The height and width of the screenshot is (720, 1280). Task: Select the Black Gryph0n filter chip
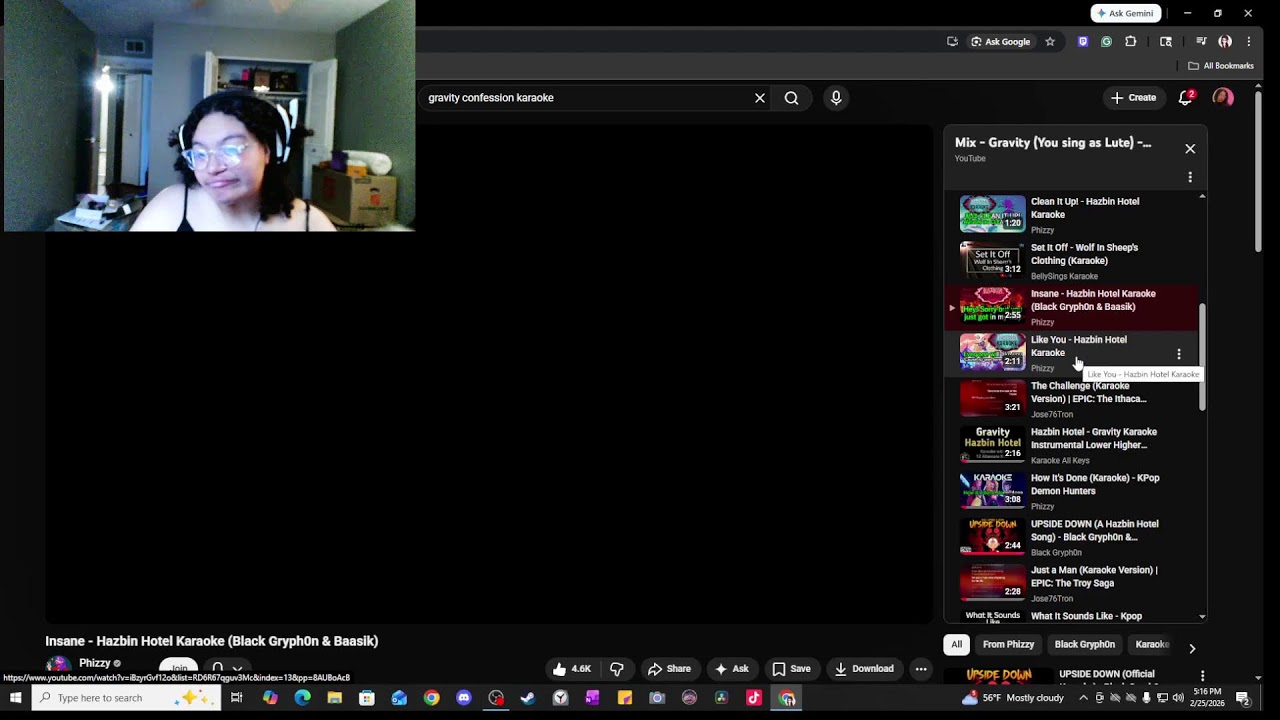(1084, 645)
